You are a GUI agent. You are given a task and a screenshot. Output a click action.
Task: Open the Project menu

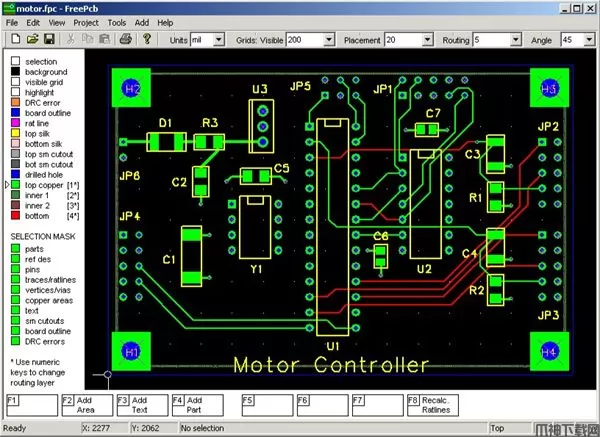coord(86,23)
